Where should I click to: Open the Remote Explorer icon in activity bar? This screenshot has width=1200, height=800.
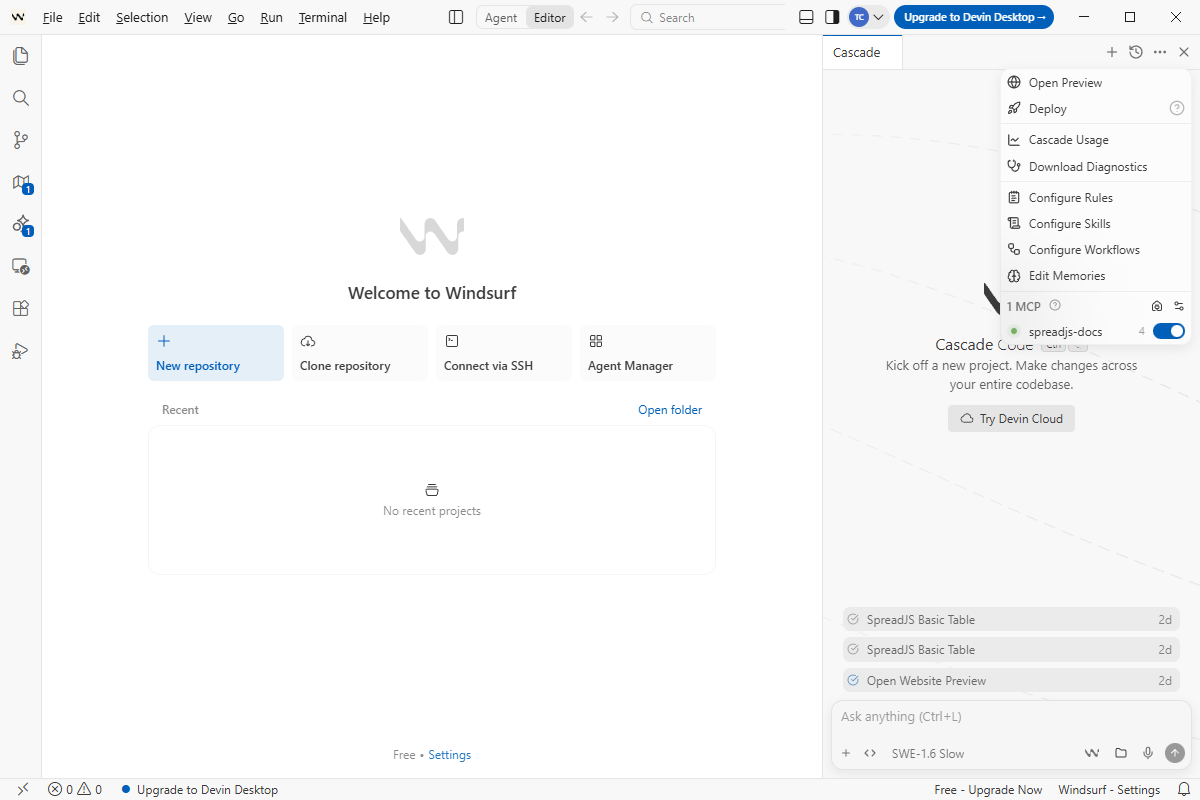tap(20, 266)
